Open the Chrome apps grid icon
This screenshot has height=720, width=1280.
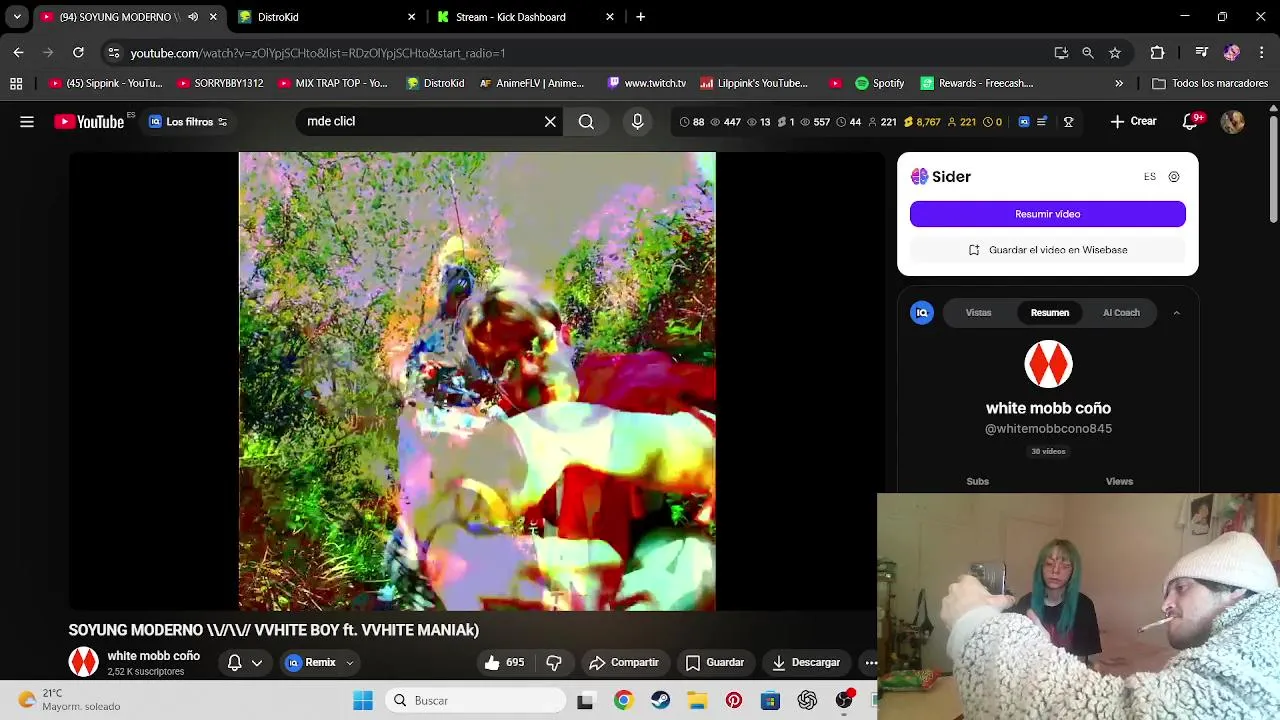click(16, 84)
